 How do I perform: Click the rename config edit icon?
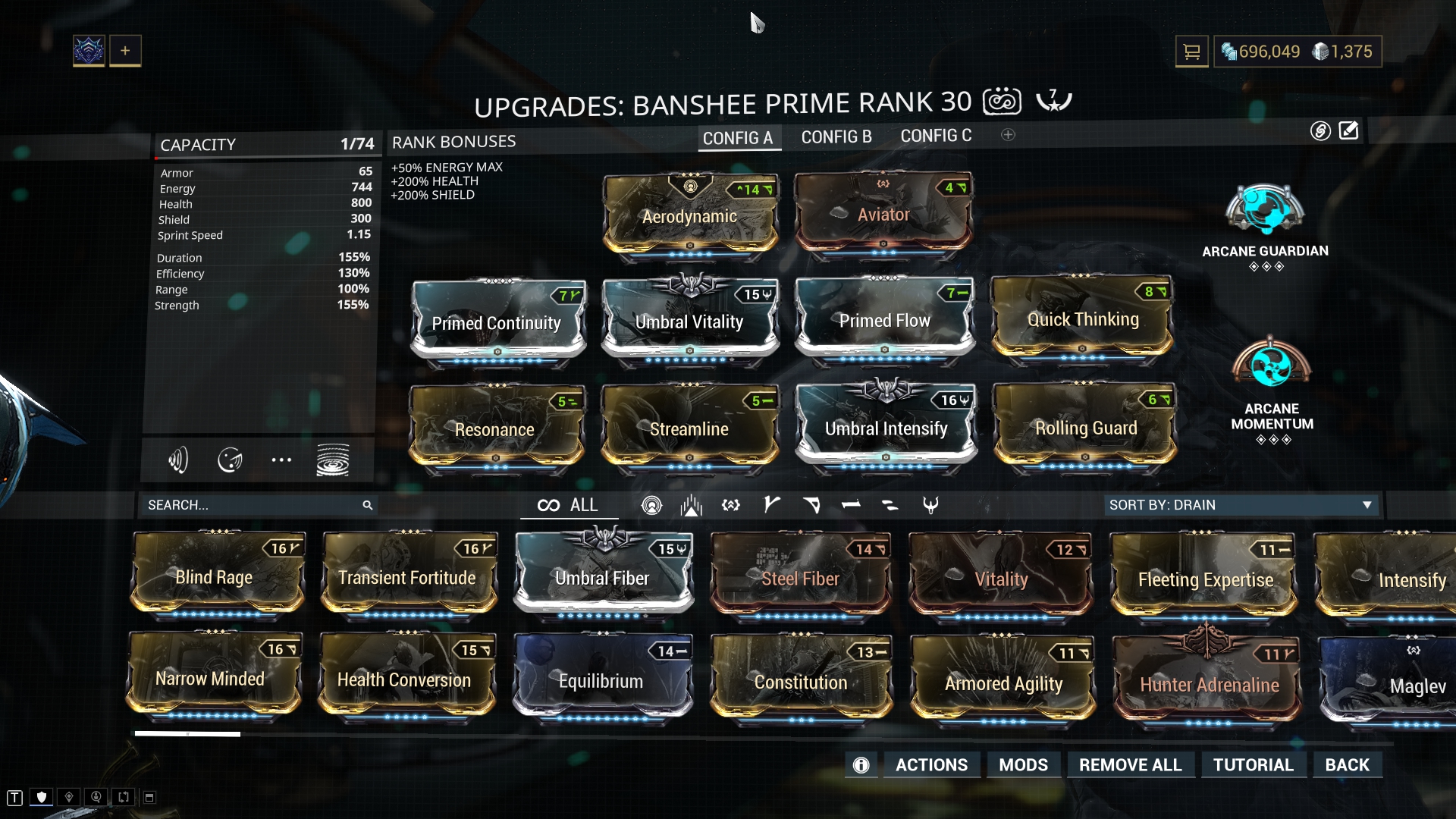click(x=1348, y=130)
